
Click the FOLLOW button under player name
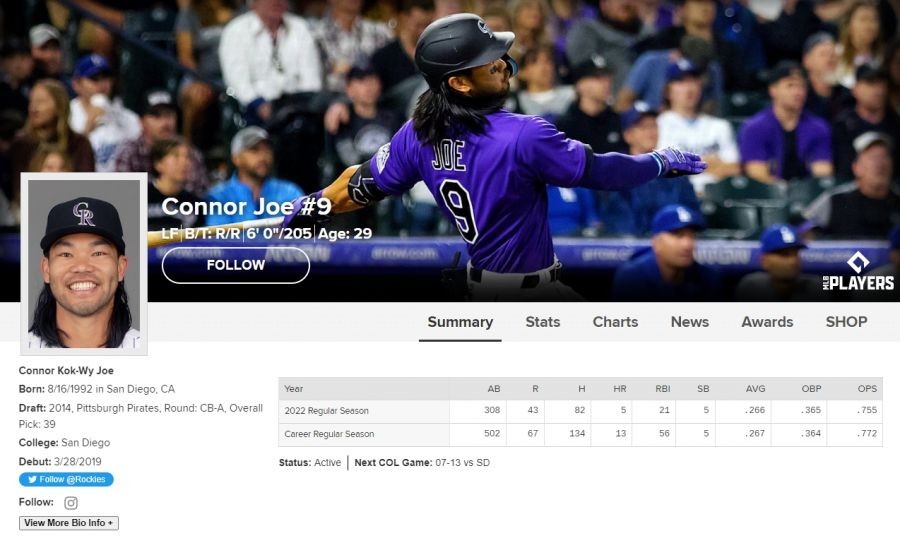236,265
